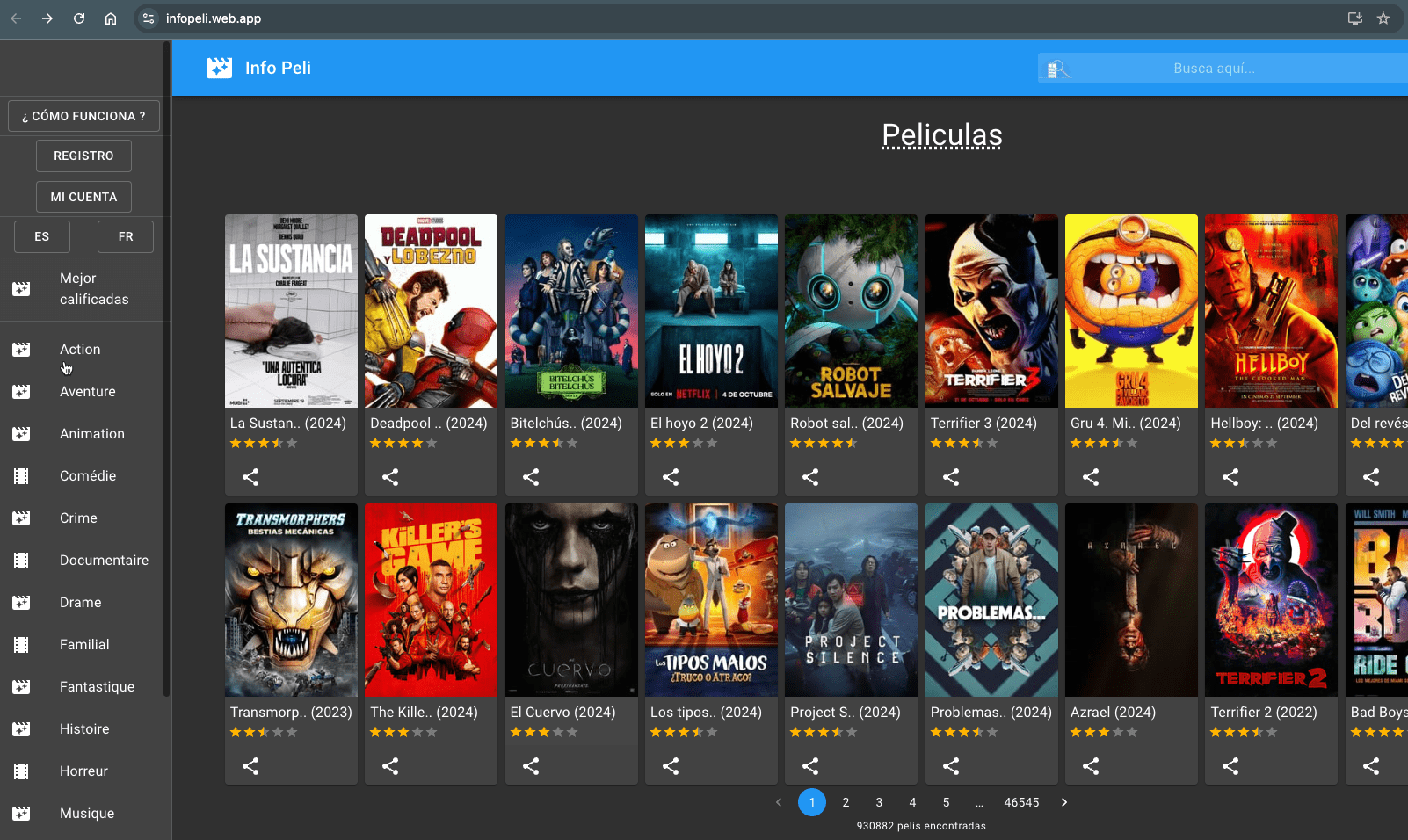Go to page 4
The height and width of the screenshot is (840, 1408).
(x=912, y=802)
